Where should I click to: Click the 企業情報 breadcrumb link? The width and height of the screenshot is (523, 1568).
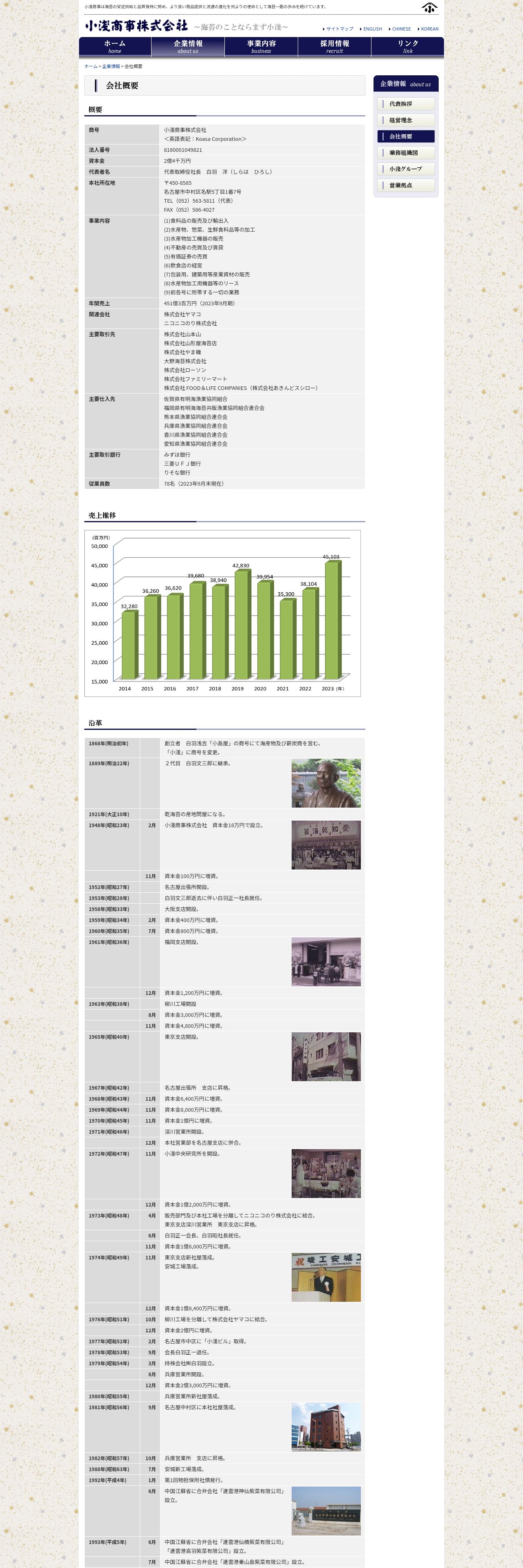point(111,66)
